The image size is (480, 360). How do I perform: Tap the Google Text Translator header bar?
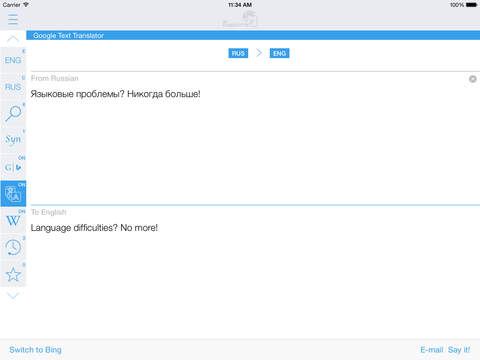253,35
